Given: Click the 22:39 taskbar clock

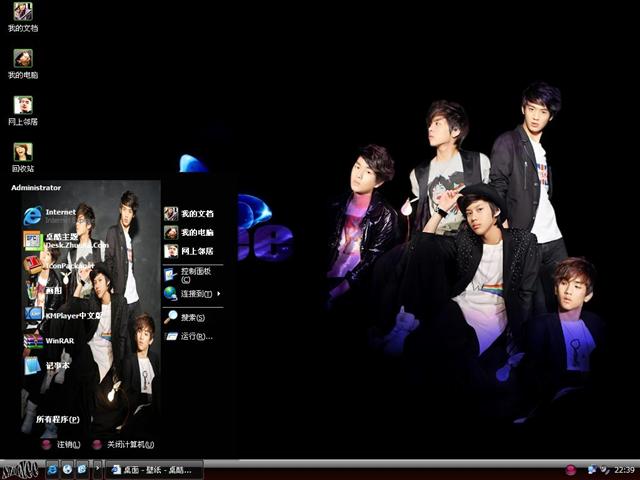Looking at the screenshot, I should [x=624, y=470].
